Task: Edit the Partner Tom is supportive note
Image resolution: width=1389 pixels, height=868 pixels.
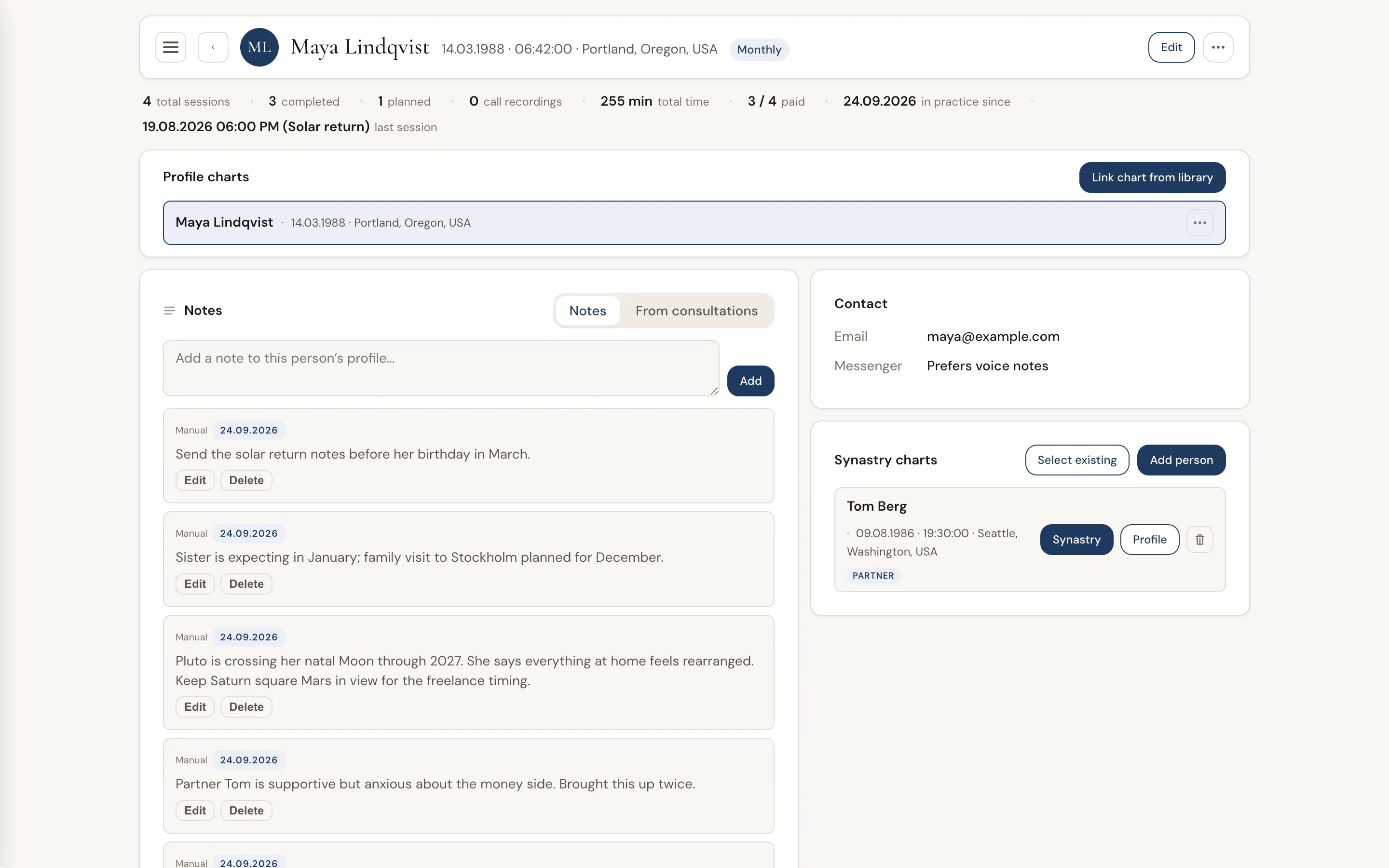Action: [x=194, y=811]
